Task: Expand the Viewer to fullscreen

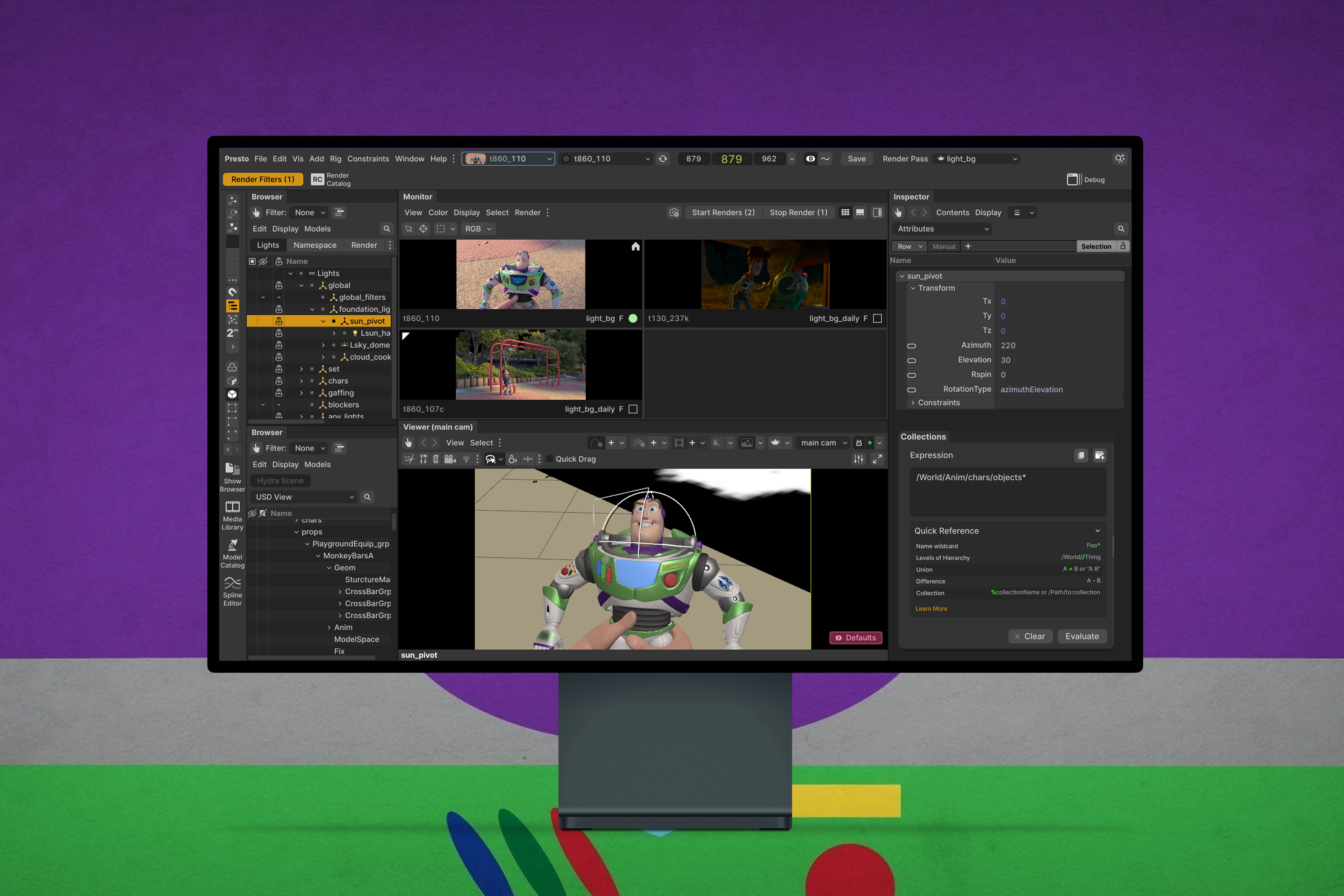Action: click(x=877, y=459)
